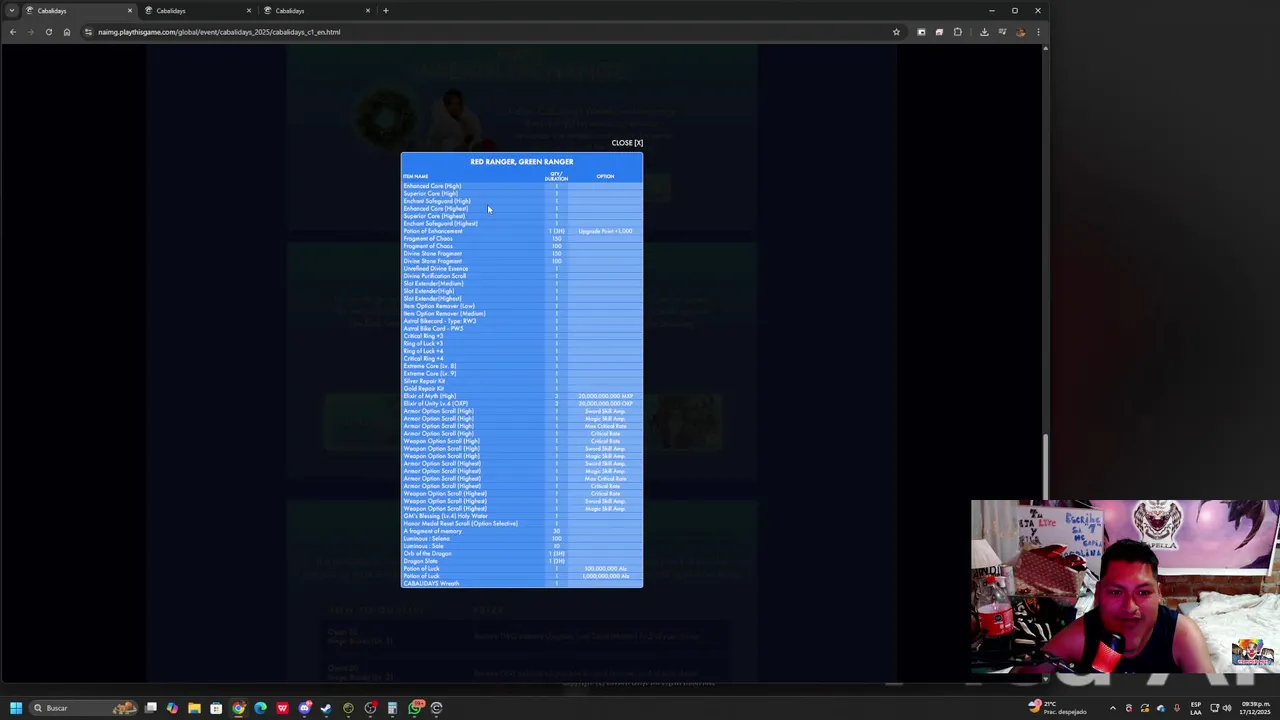Open Steam from the taskbar
Screen dimensions: 1280x720
tap(326, 708)
